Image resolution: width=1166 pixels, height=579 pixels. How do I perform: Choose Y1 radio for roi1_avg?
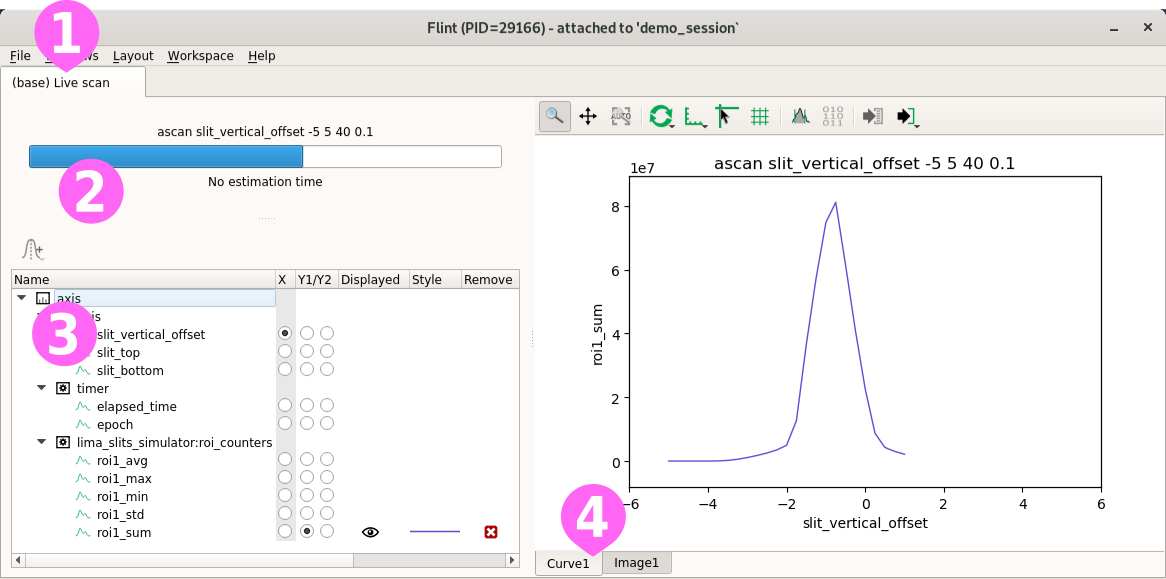[306, 459]
